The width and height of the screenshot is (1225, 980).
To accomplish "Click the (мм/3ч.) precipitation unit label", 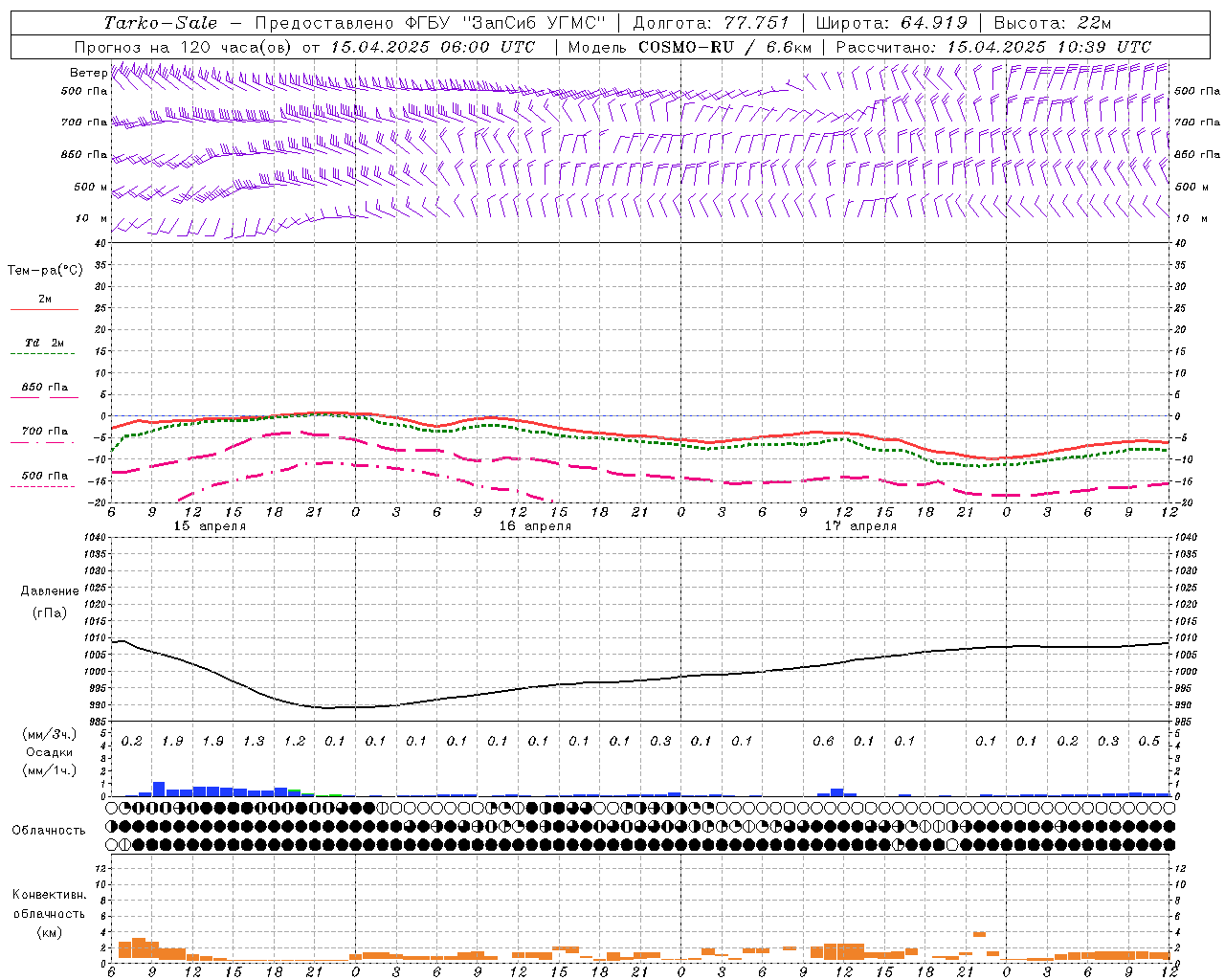I will (x=50, y=734).
